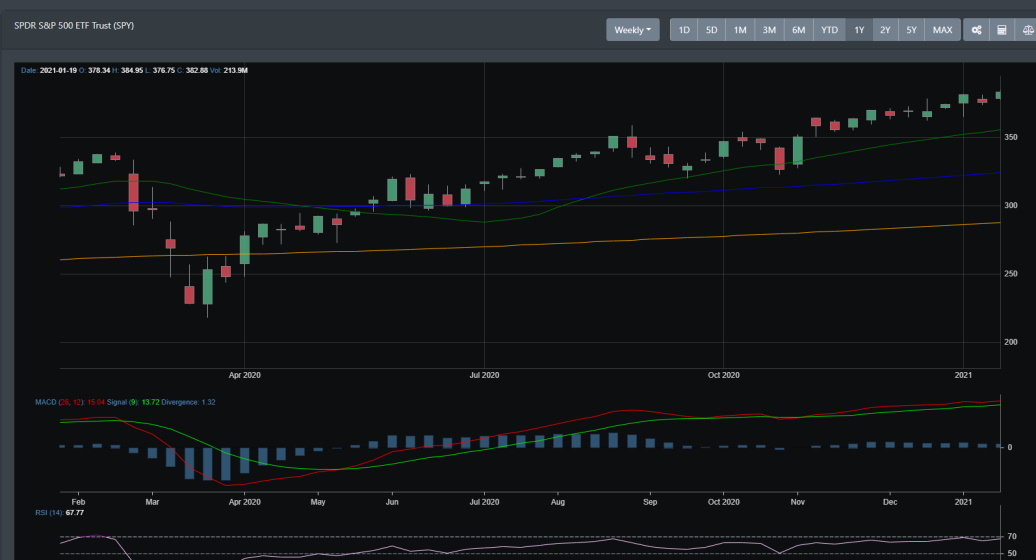Click the Mar label on MACD axis
The image size is (1036, 560).
pos(152,502)
